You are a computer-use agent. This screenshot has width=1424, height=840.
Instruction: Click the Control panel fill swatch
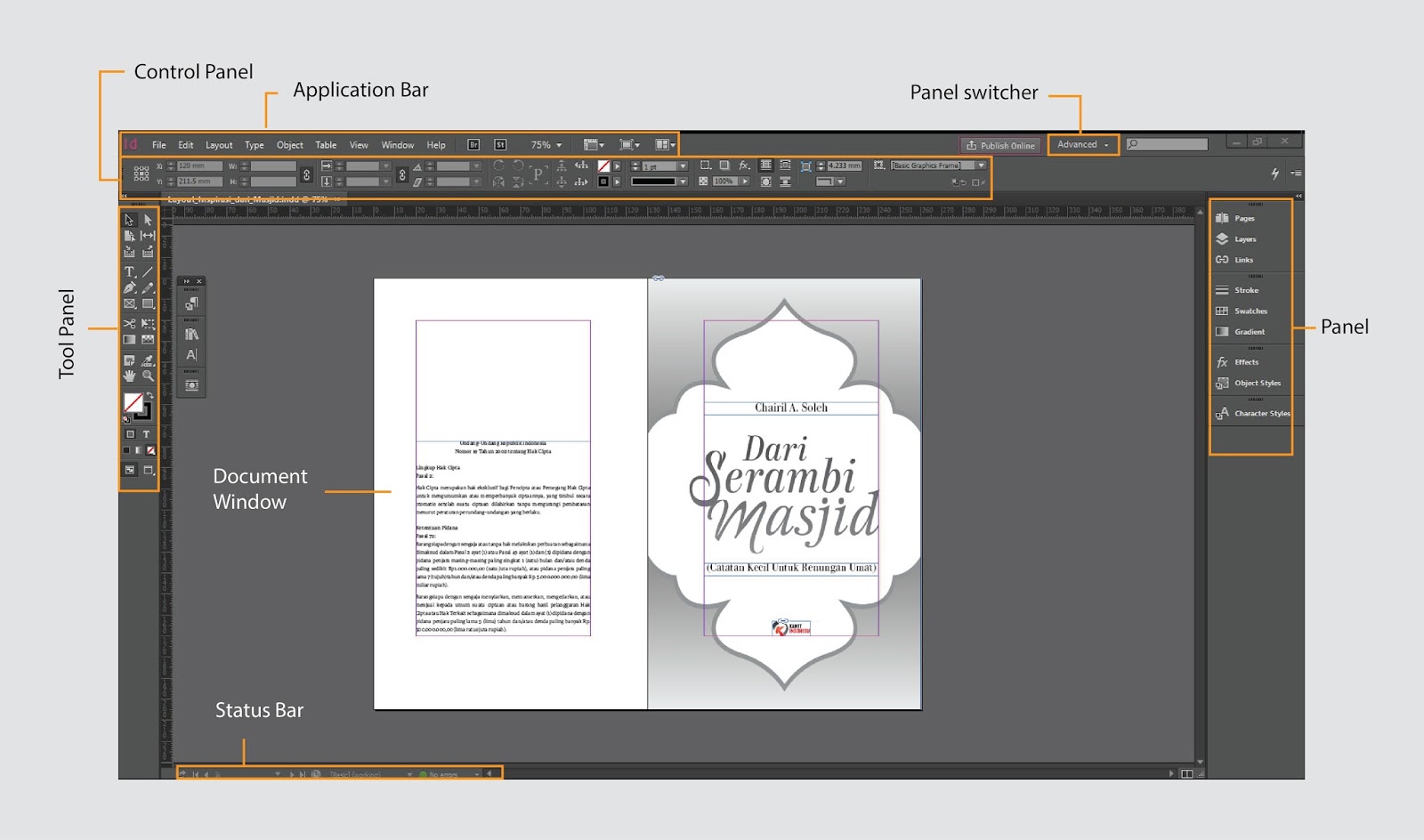tap(603, 166)
